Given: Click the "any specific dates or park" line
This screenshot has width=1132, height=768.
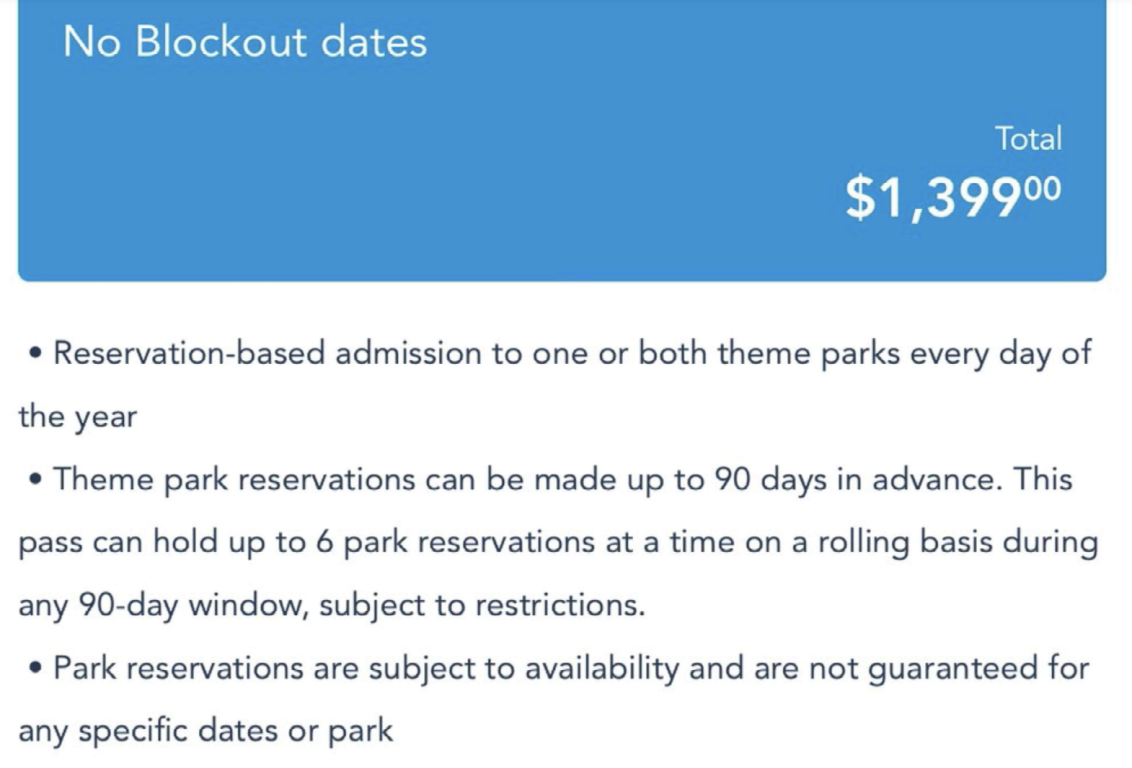Looking at the screenshot, I should (x=206, y=731).
